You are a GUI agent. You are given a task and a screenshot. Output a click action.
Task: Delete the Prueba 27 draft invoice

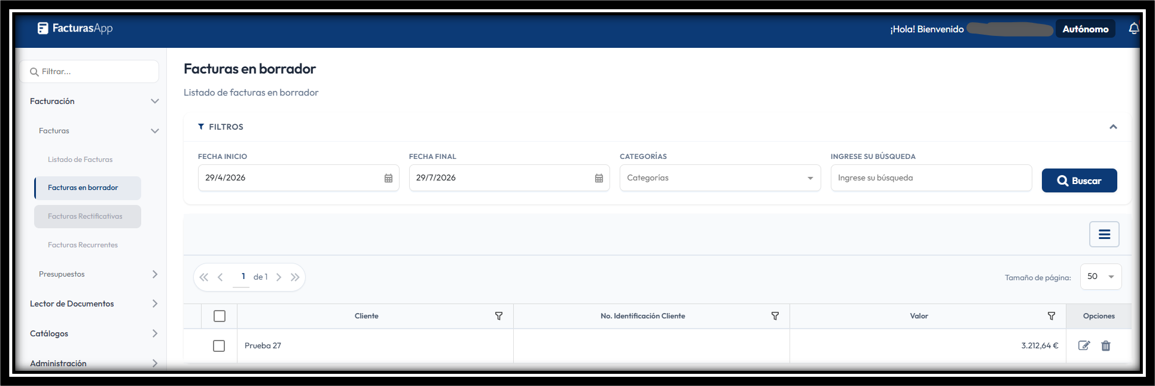click(x=1105, y=345)
